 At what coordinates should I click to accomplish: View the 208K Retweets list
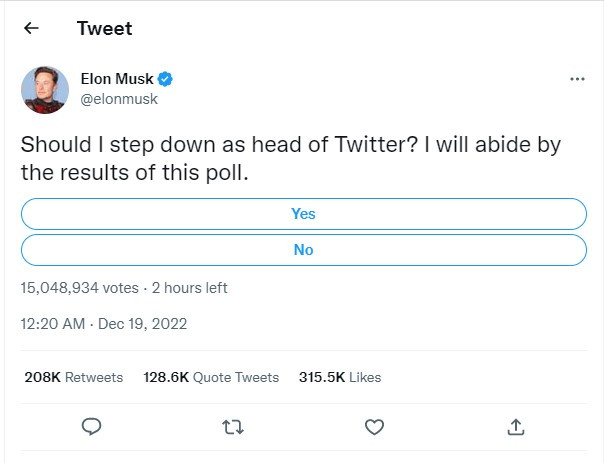(x=74, y=377)
